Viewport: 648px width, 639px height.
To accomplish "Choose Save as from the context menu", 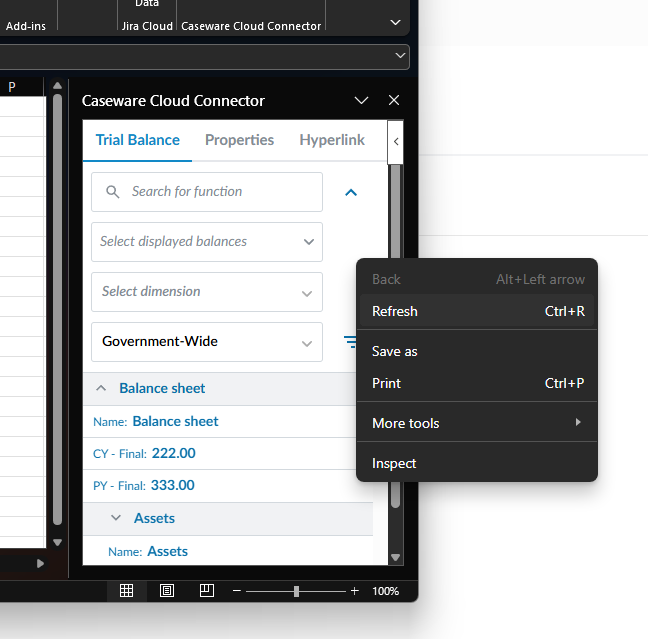I will click(477, 351).
